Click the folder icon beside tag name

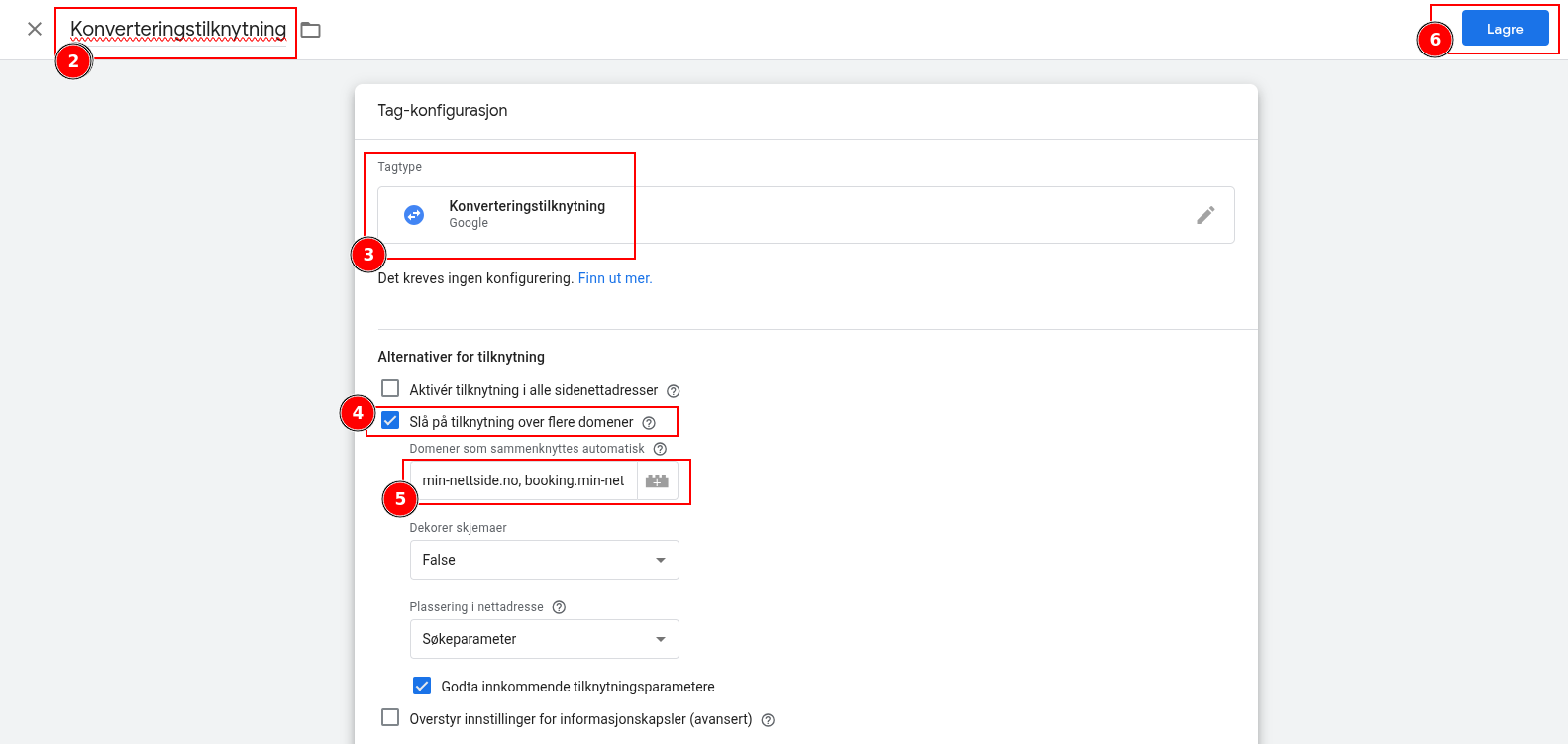click(311, 30)
